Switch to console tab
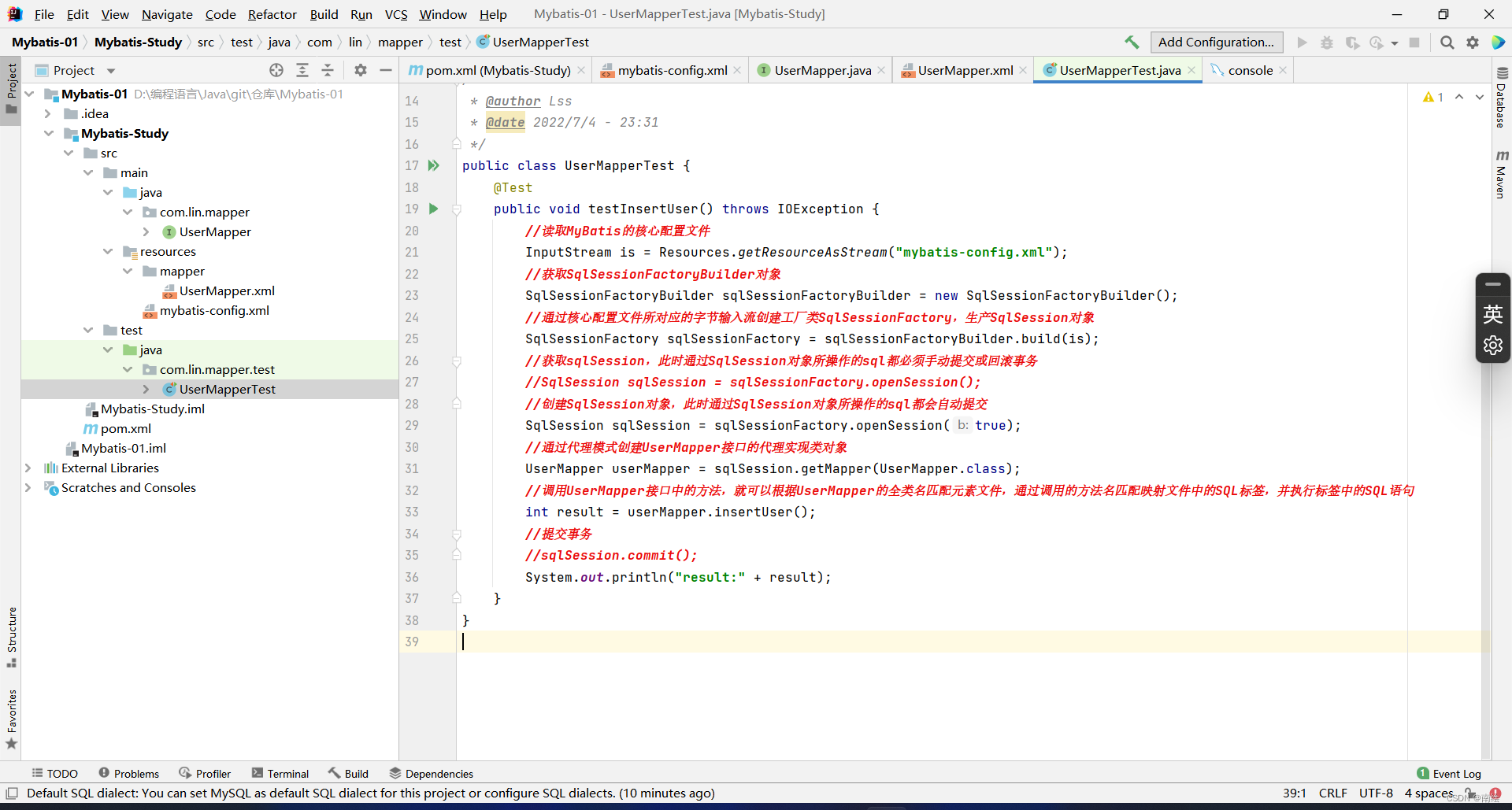This screenshot has height=810, width=1512. [1250, 70]
